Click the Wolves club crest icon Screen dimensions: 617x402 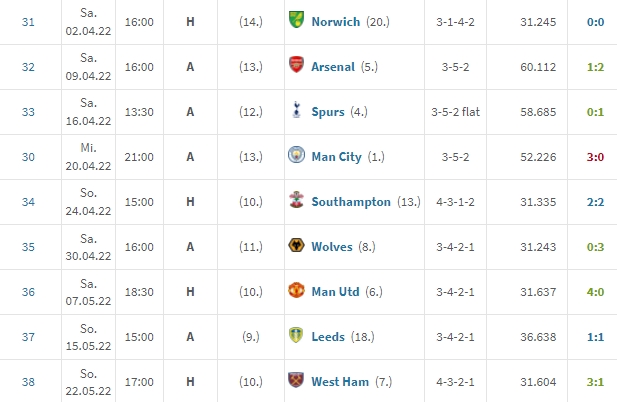tap(296, 245)
